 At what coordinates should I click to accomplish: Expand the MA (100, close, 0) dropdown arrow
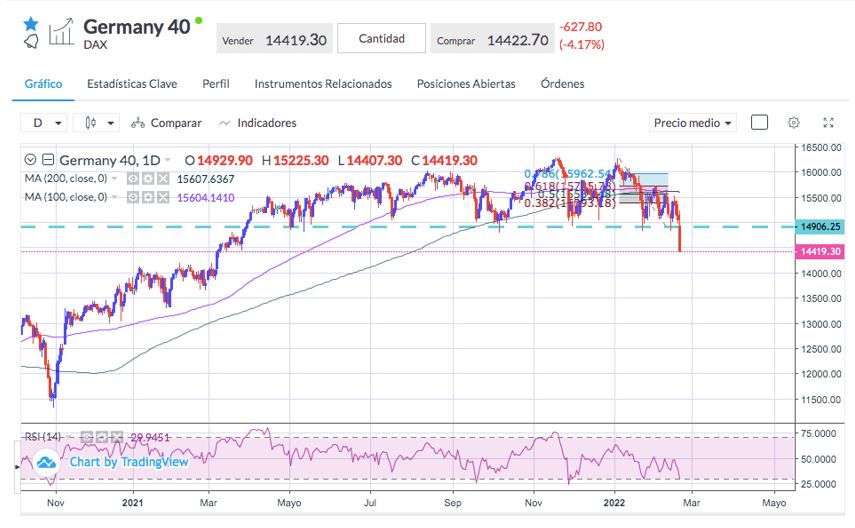pos(115,197)
